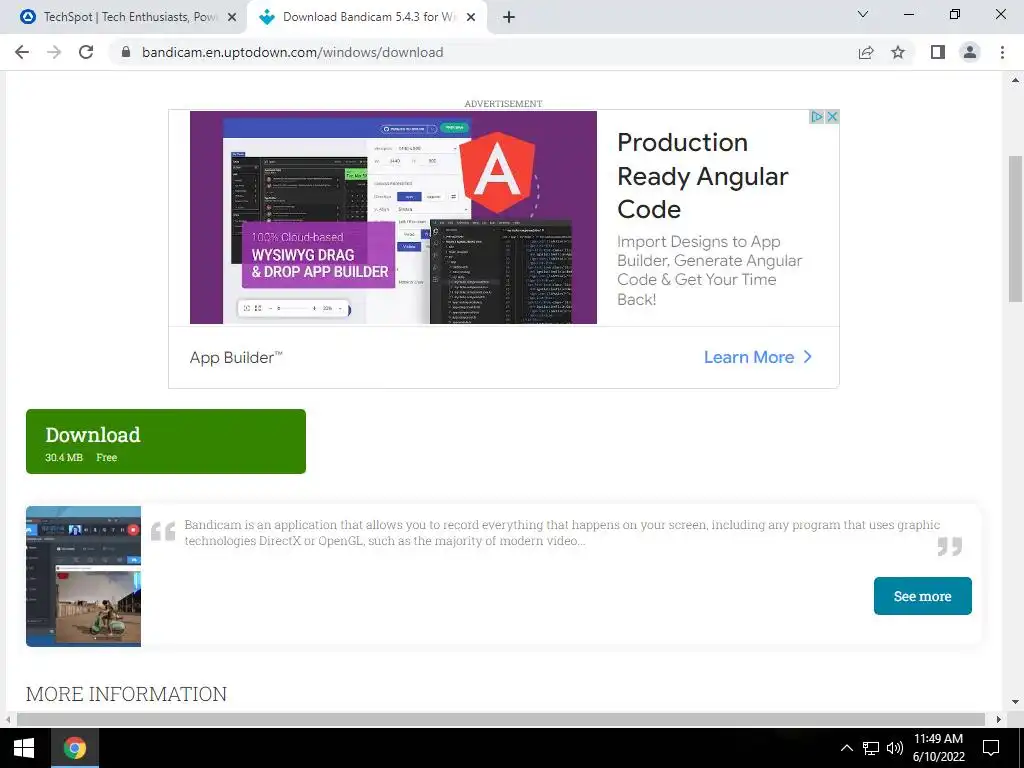
Task: Click the scroll right arrow
Action: [x=999, y=719]
